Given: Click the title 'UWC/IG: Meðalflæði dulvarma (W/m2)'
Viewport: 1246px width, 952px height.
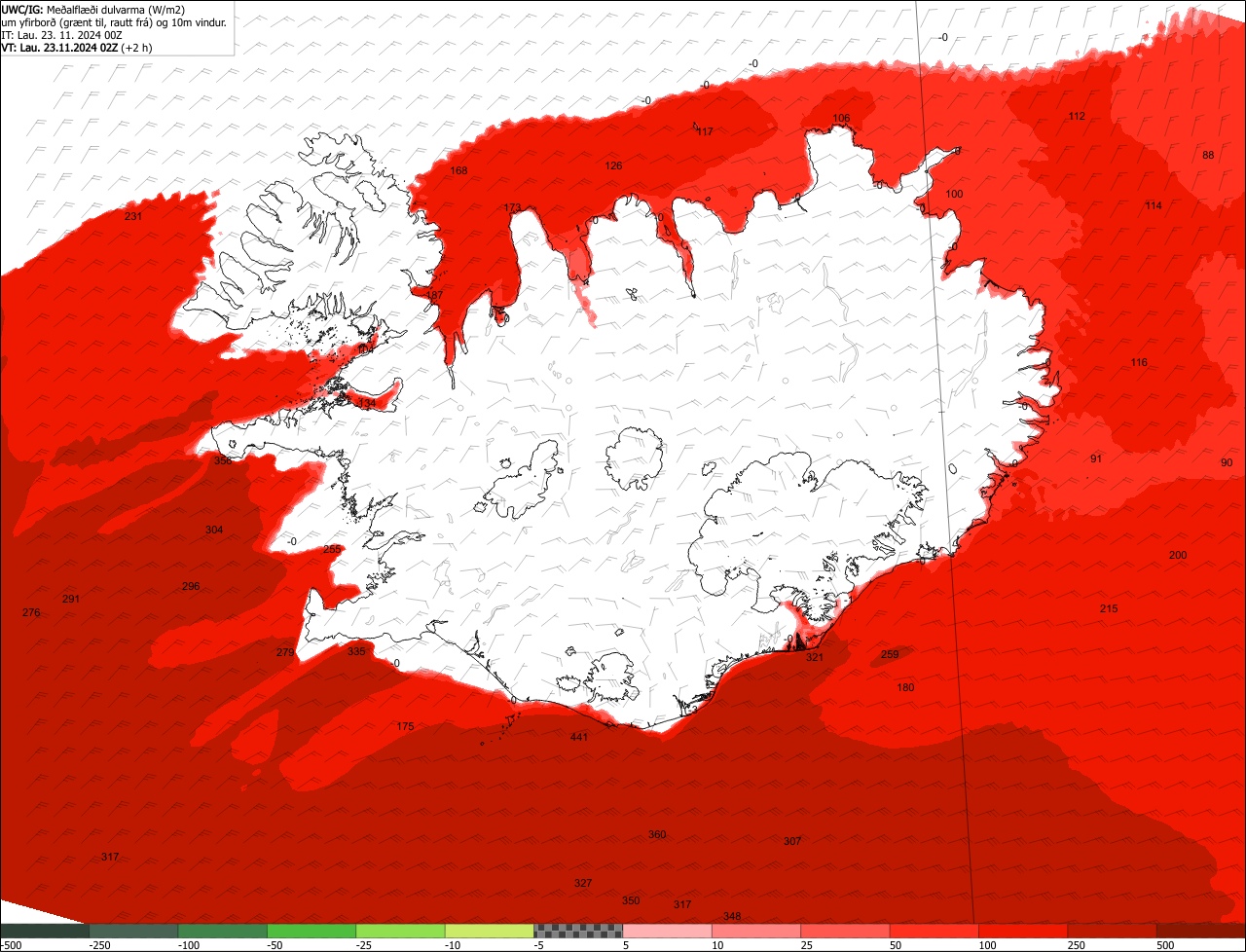Looking at the screenshot, I should (93, 9).
